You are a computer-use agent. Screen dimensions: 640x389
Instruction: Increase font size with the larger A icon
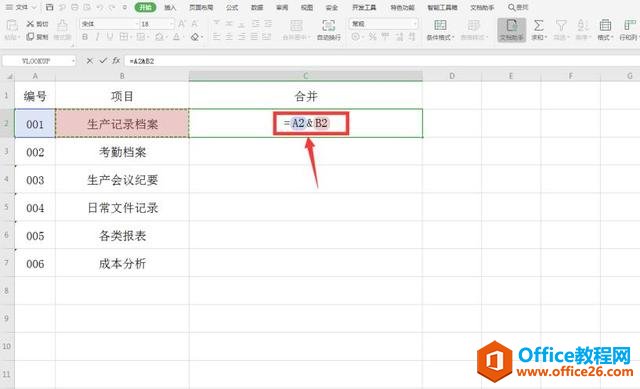tap(182, 24)
